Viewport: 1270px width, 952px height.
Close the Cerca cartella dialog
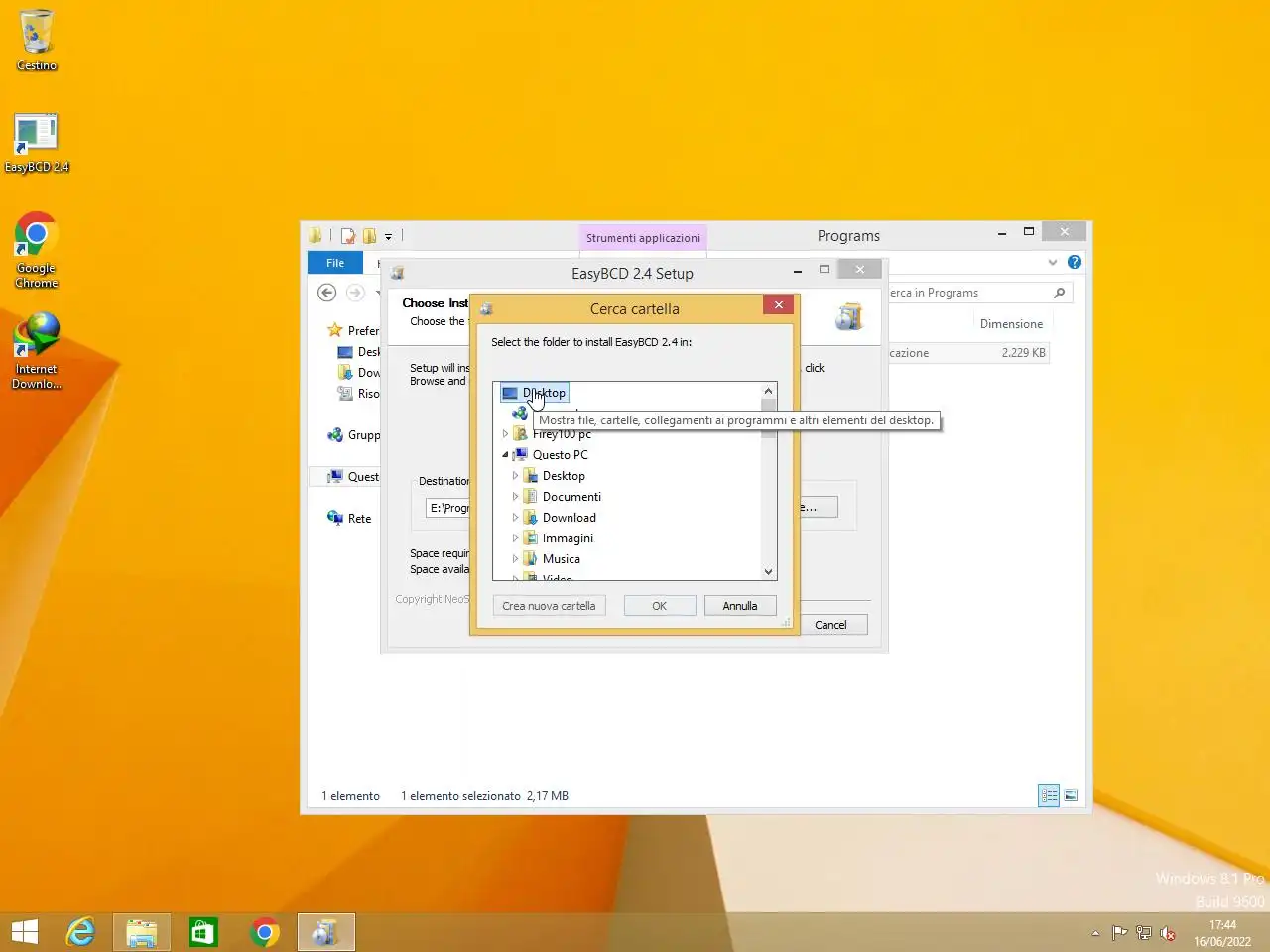point(779,305)
